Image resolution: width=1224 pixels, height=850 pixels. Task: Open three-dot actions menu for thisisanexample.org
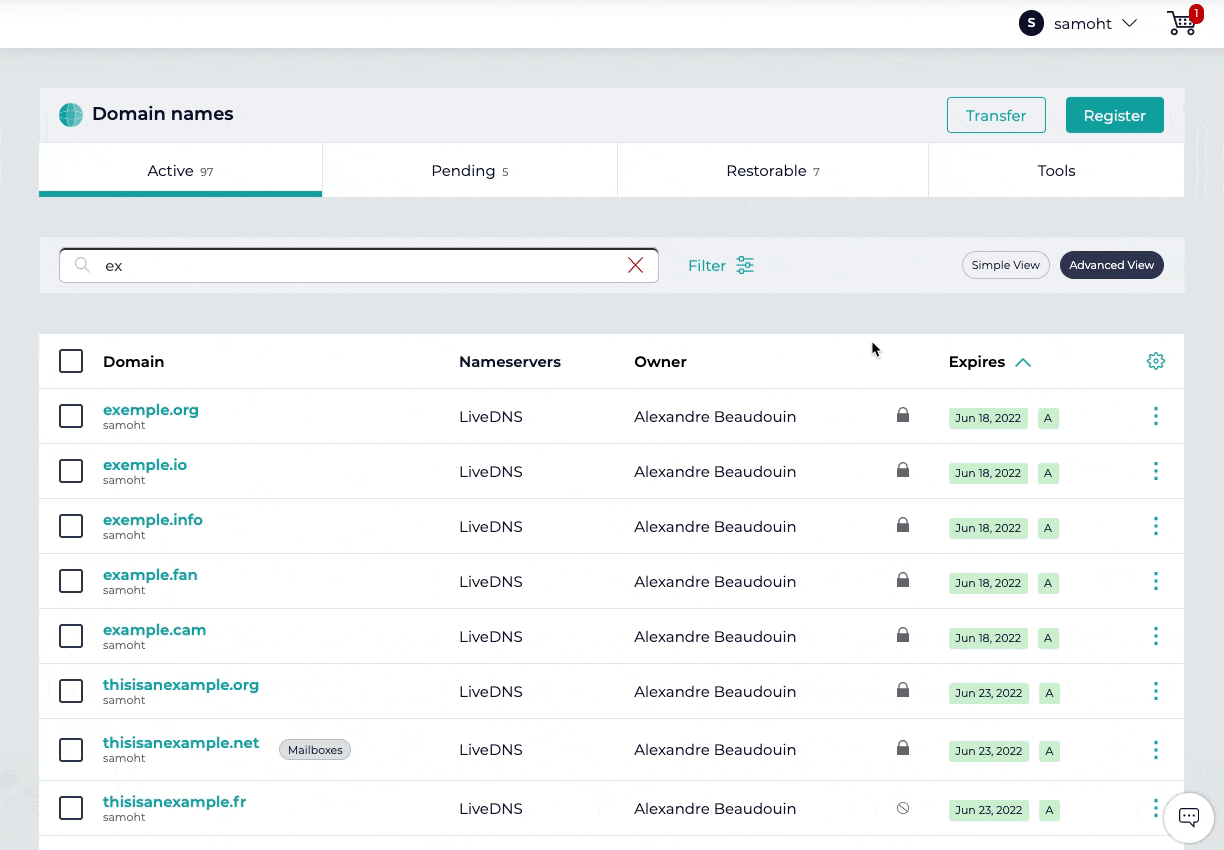(x=1156, y=691)
